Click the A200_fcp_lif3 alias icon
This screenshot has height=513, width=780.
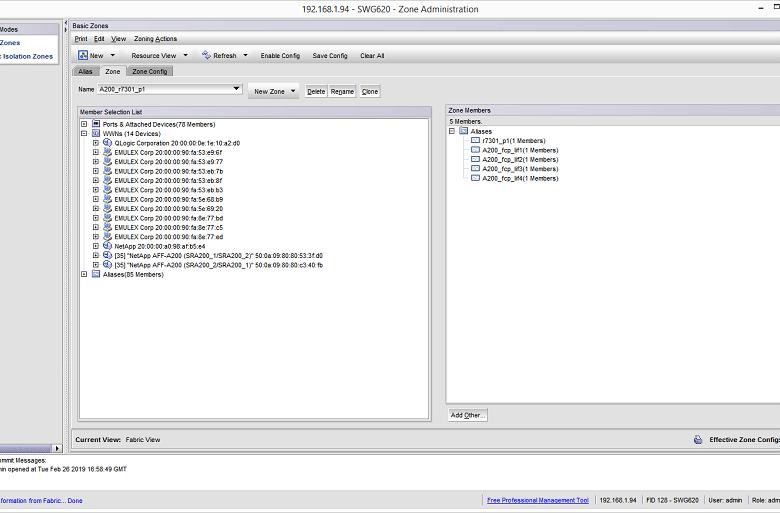[x=476, y=169]
